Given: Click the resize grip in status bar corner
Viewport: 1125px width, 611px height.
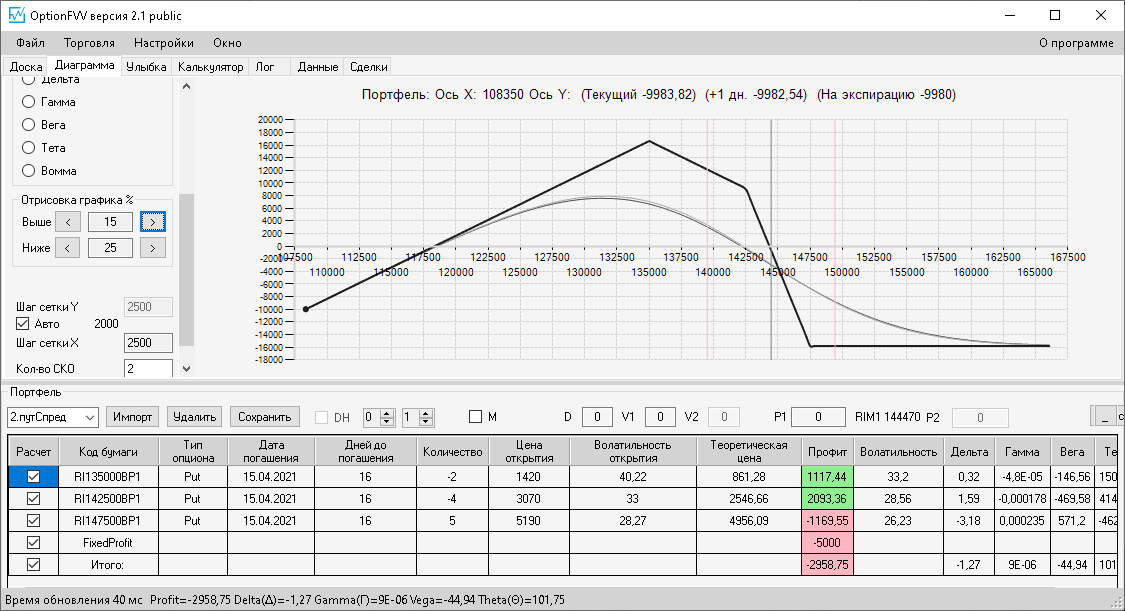Looking at the screenshot, I should [x=1116, y=602].
